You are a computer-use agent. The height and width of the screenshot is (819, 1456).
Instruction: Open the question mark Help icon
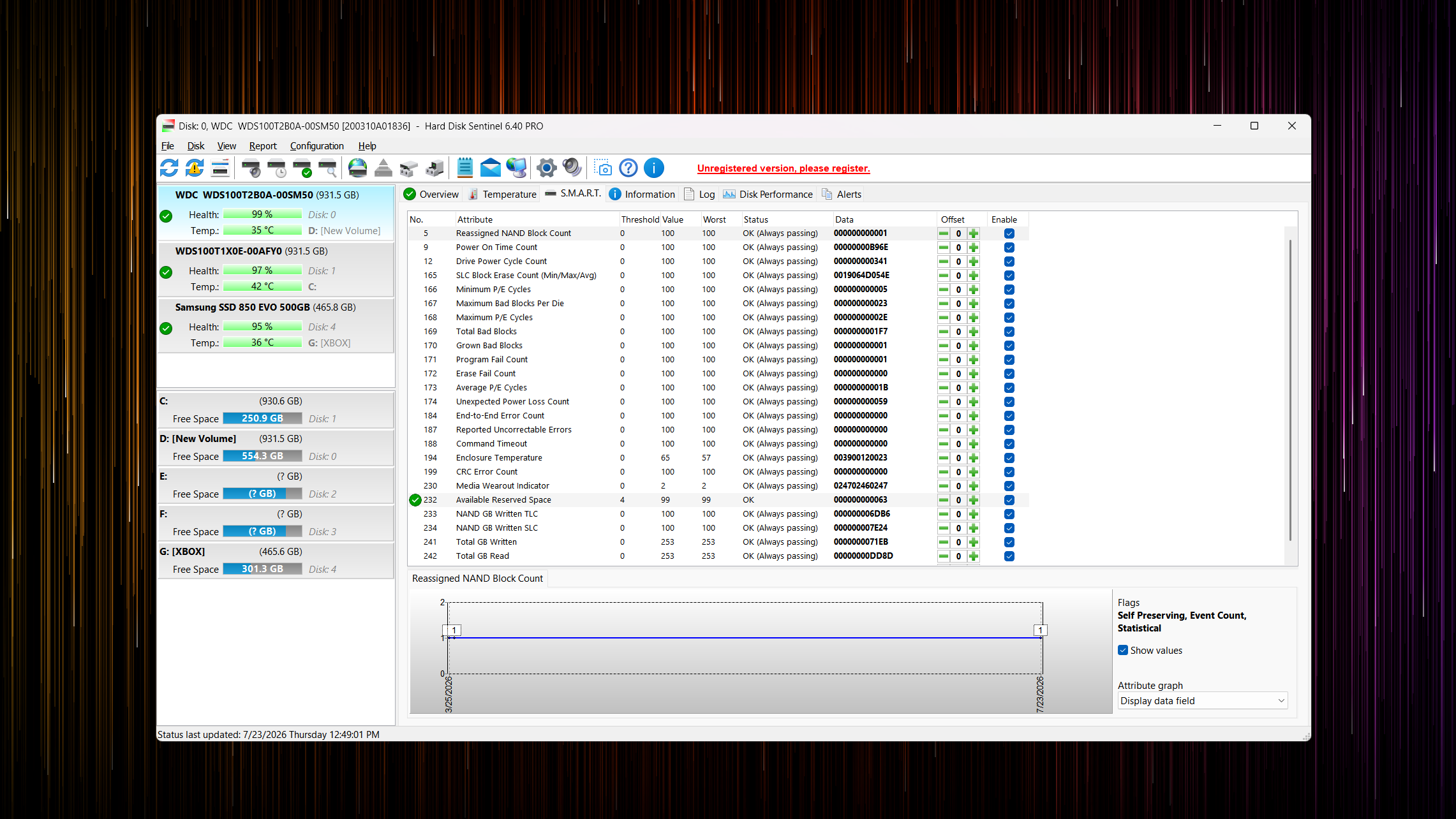pos(628,168)
